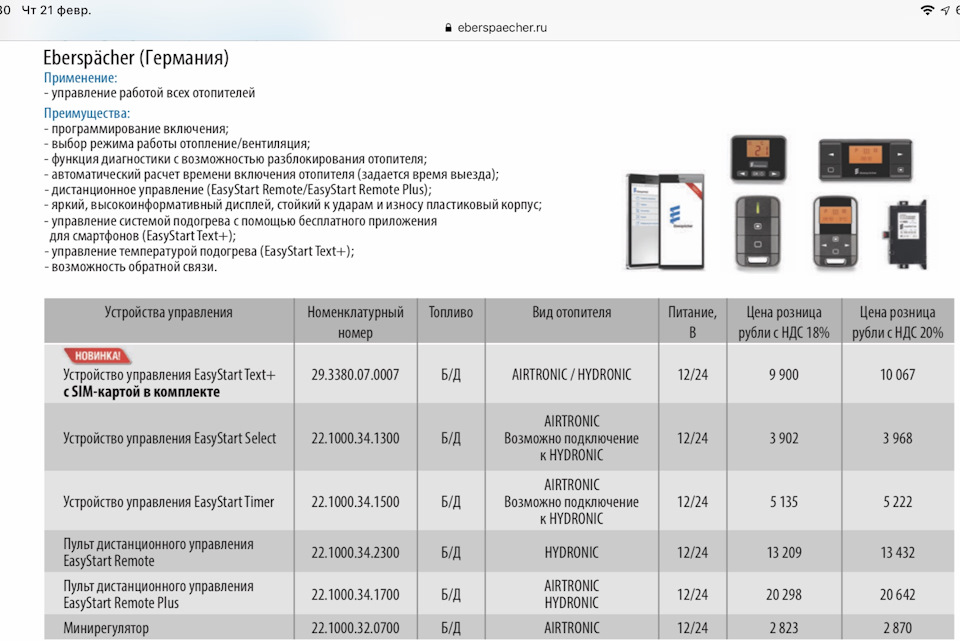Click the battery icon in the status bar
This screenshot has height=641, width=960.
(957, 10)
